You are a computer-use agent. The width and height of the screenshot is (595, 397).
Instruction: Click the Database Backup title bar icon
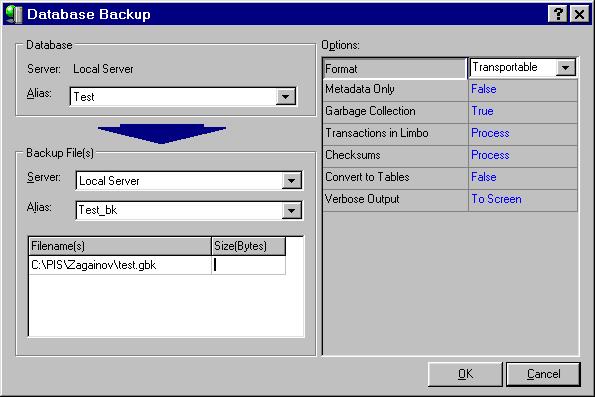(x=14, y=14)
